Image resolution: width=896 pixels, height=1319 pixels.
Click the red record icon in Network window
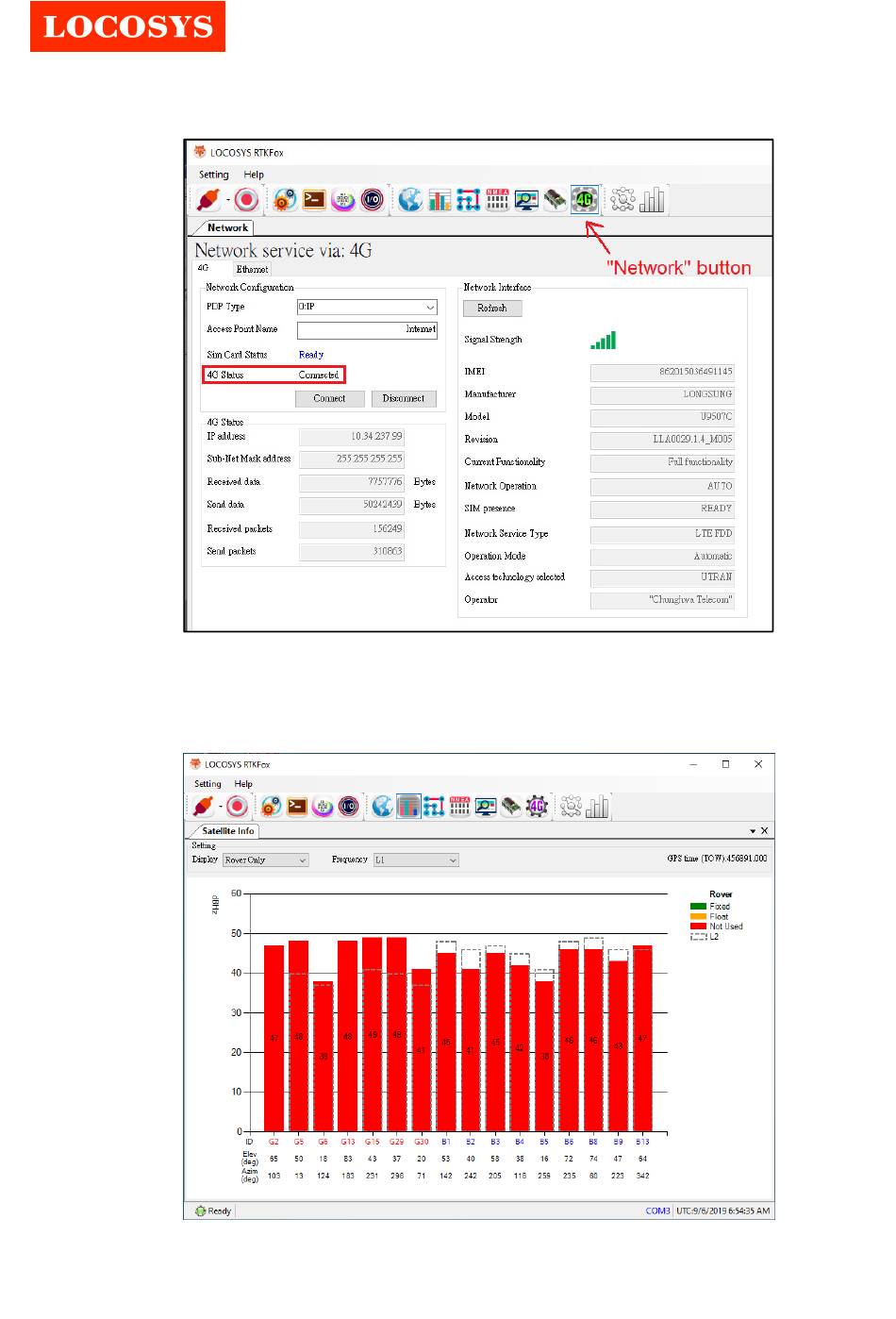[x=246, y=199]
